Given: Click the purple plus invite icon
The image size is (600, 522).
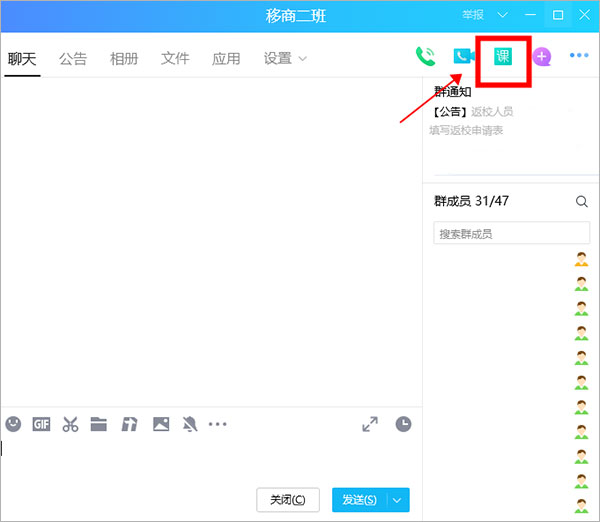Looking at the screenshot, I should [x=542, y=57].
